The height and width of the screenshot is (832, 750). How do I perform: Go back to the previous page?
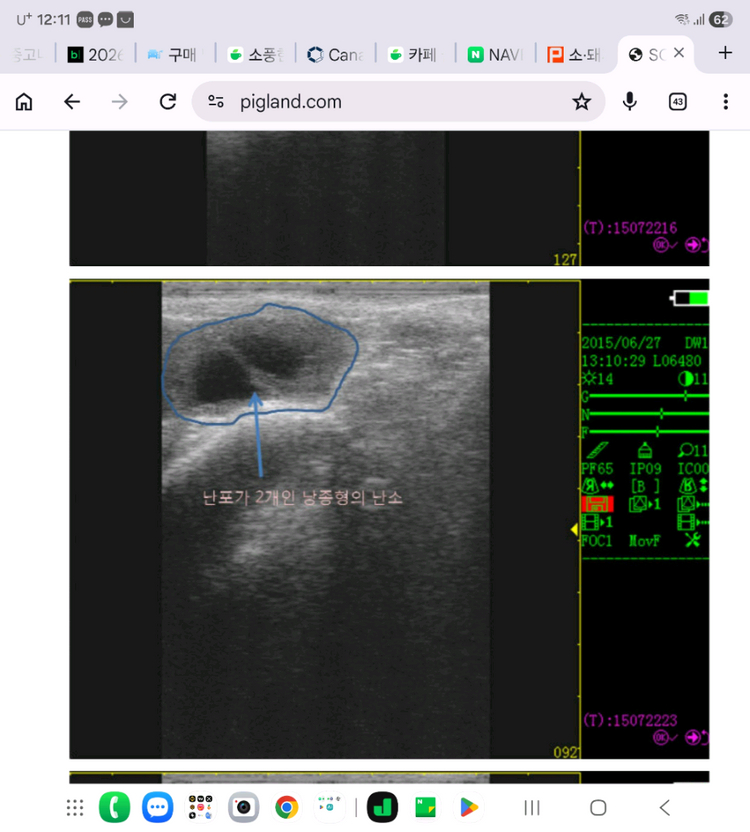(72, 101)
